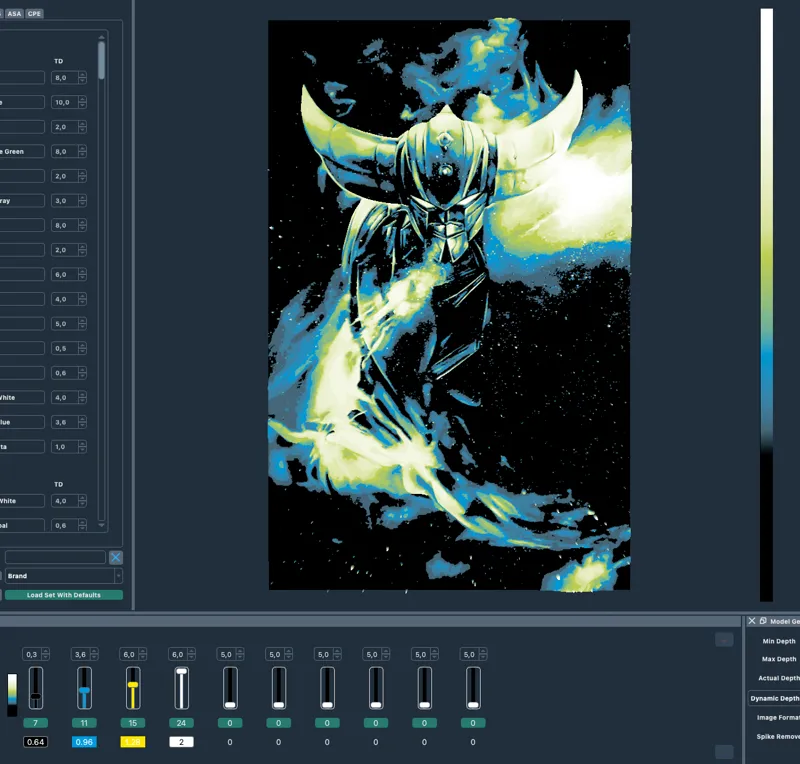Image resolution: width=800 pixels, height=764 pixels.
Task: Click the filament search input field
Action: [x=55, y=557]
